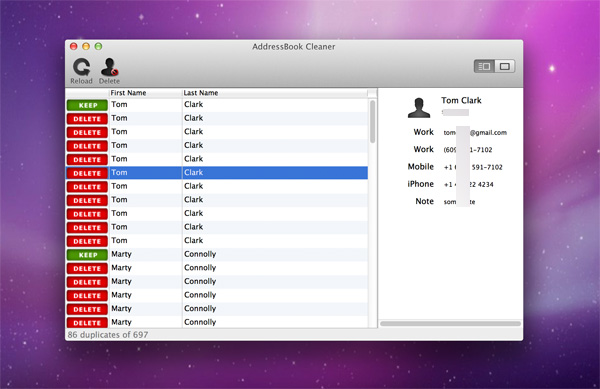This screenshot has width=600, height=389.
Task: Select "Connolly" in the KEEP-marked row
Action: (200, 254)
